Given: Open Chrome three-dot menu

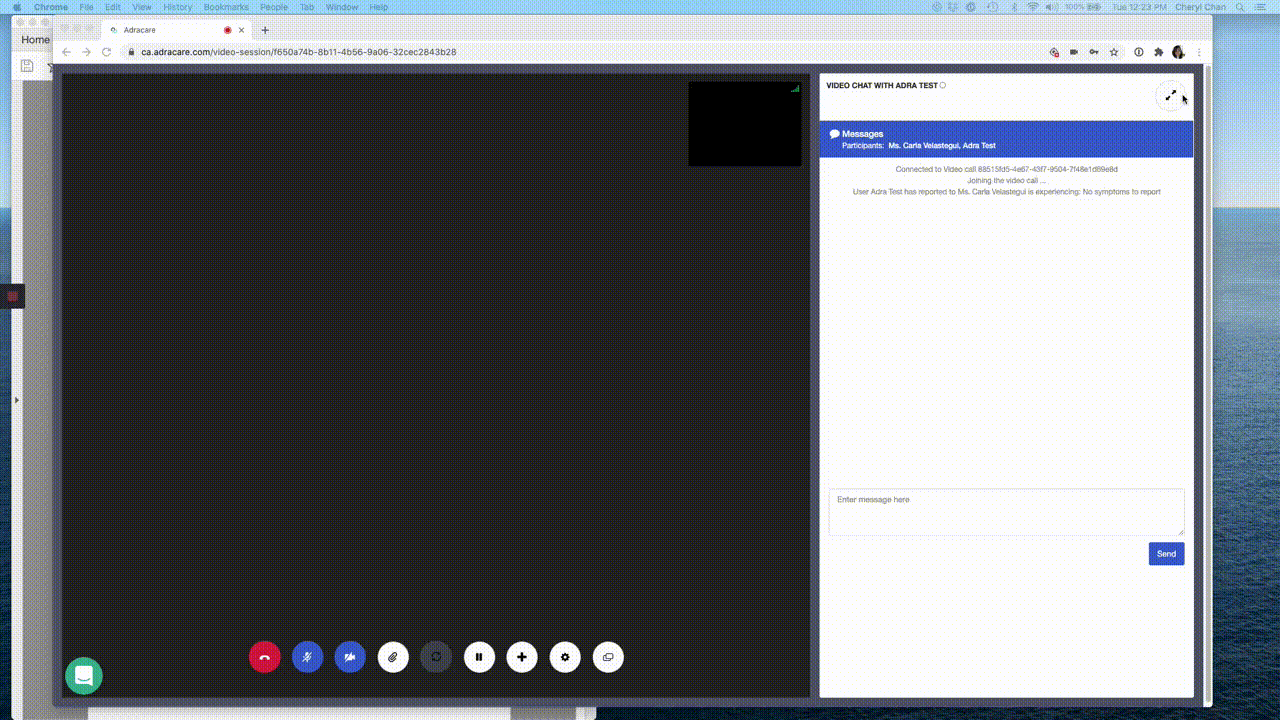Looking at the screenshot, I should [x=1198, y=52].
